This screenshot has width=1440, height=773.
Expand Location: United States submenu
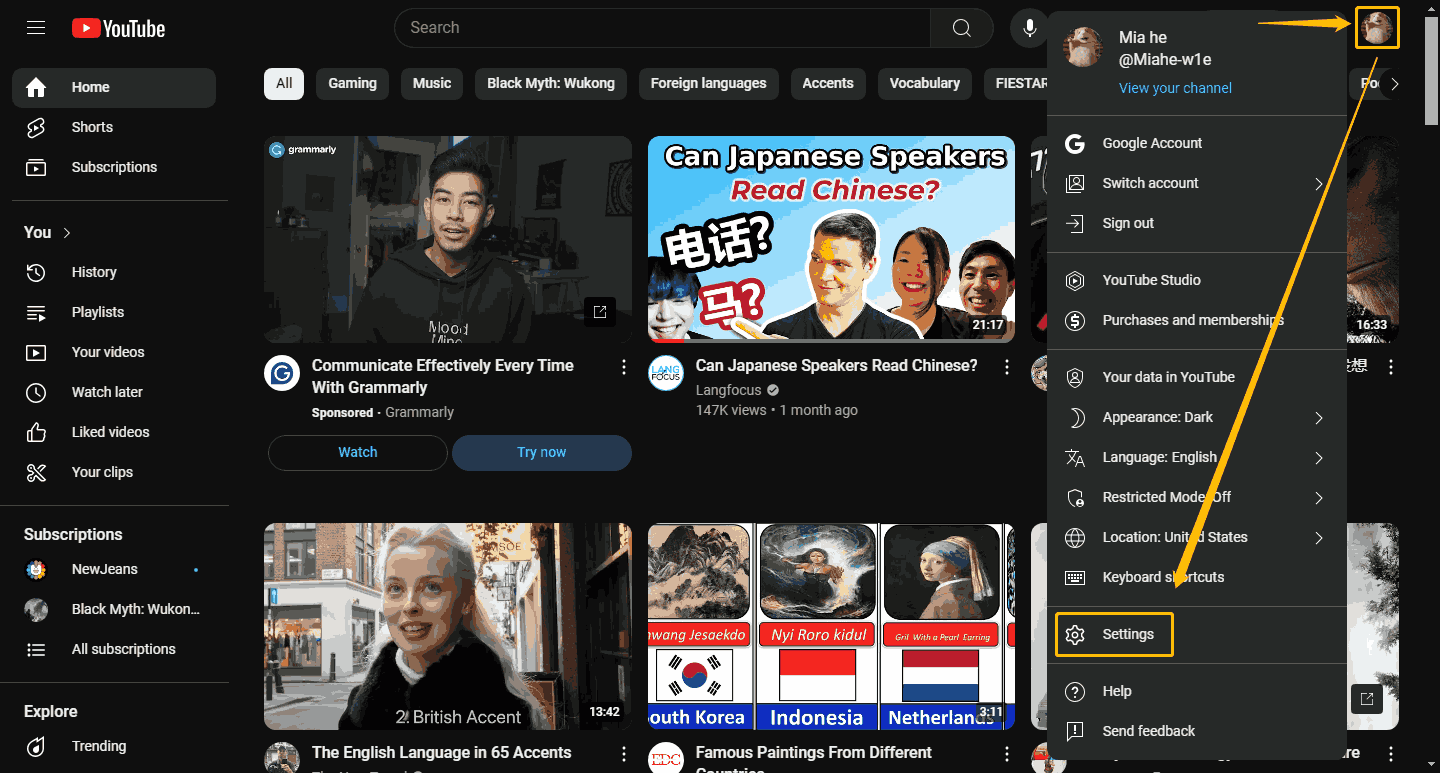(x=1197, y=537)
